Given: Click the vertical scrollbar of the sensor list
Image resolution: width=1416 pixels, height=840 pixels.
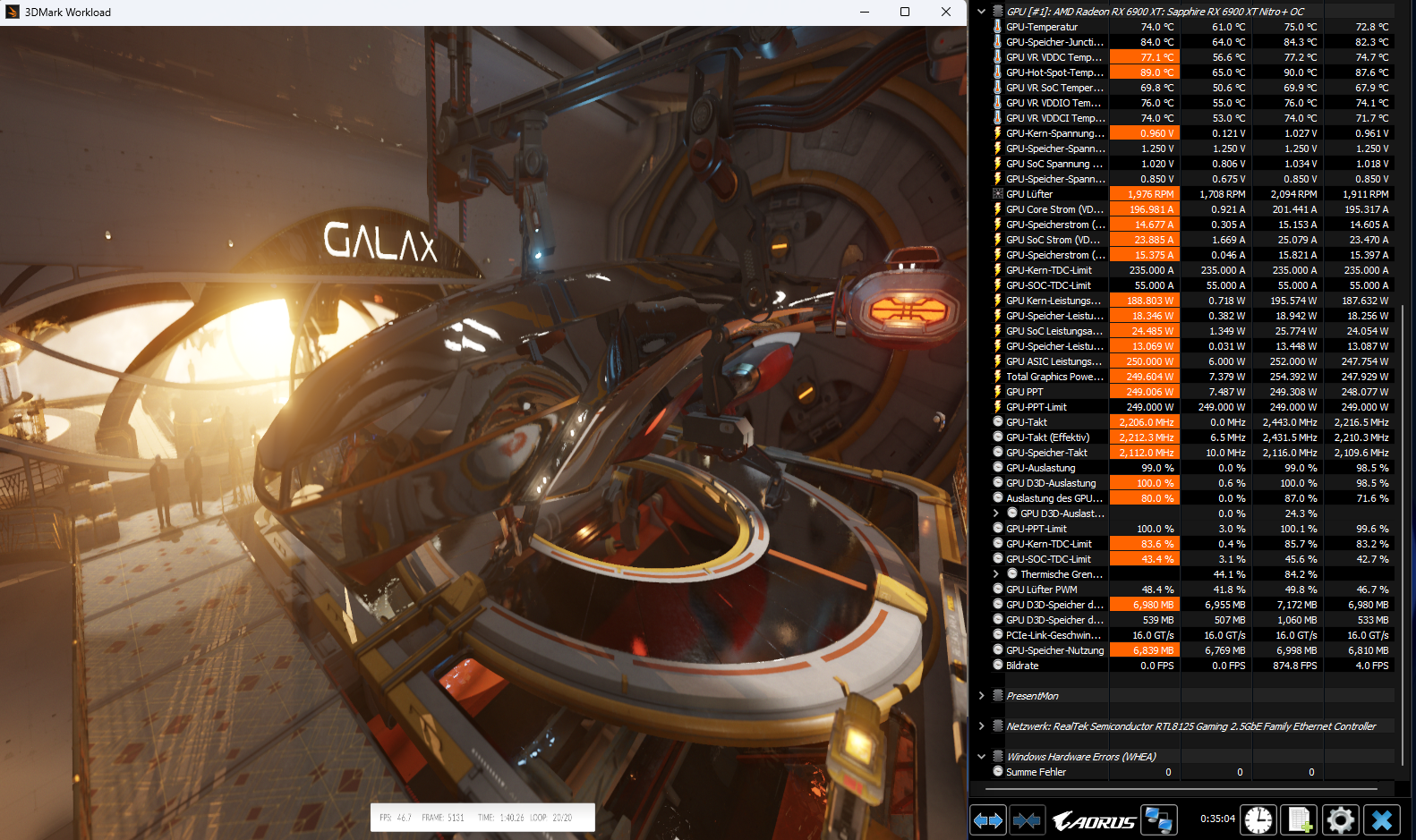Looking at the screenshot, I should click(x=1402, y=535).
